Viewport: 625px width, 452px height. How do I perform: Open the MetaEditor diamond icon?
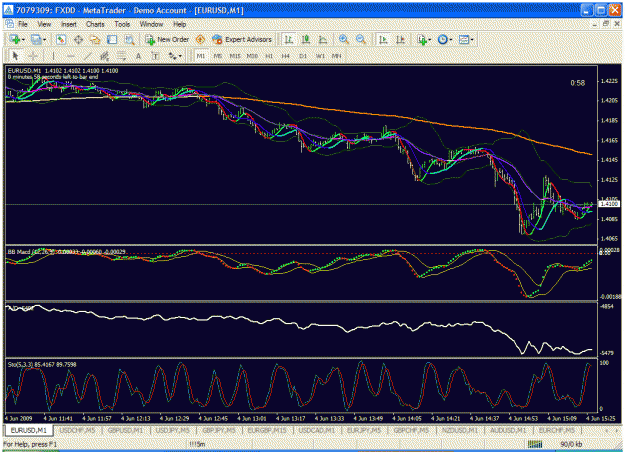pos(200,39)
